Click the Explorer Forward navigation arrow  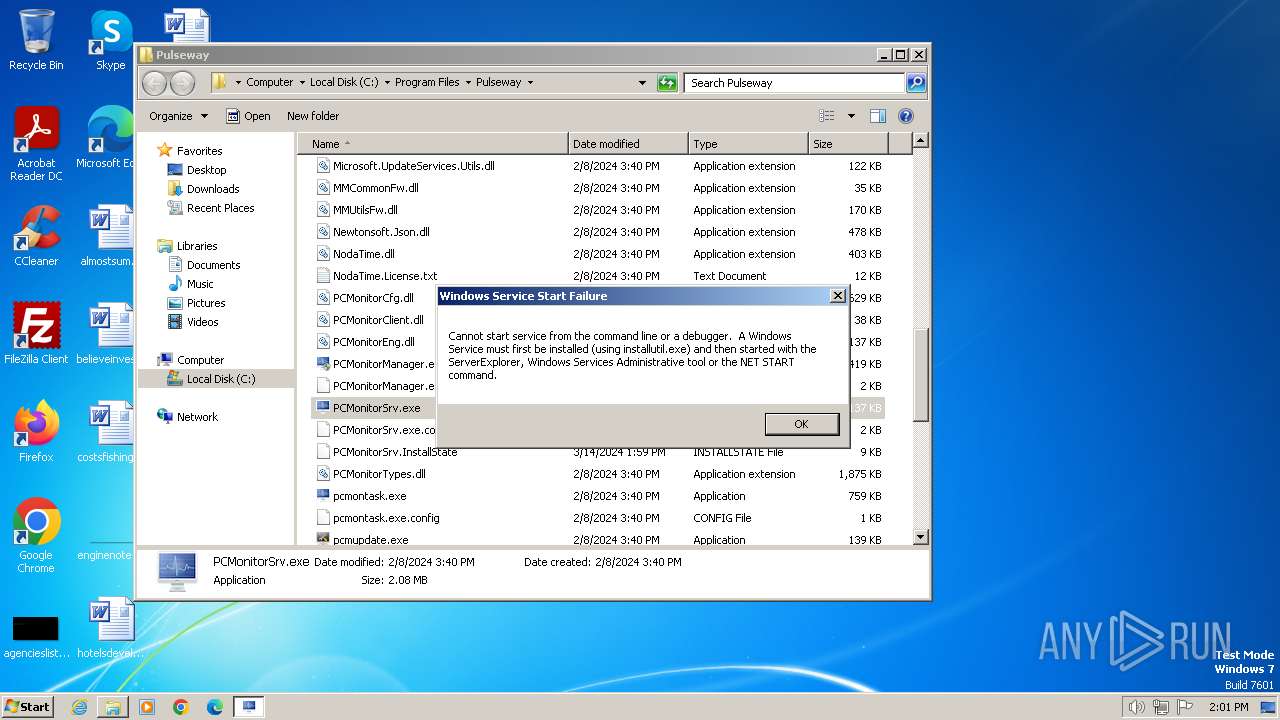[x=181, y=83]
